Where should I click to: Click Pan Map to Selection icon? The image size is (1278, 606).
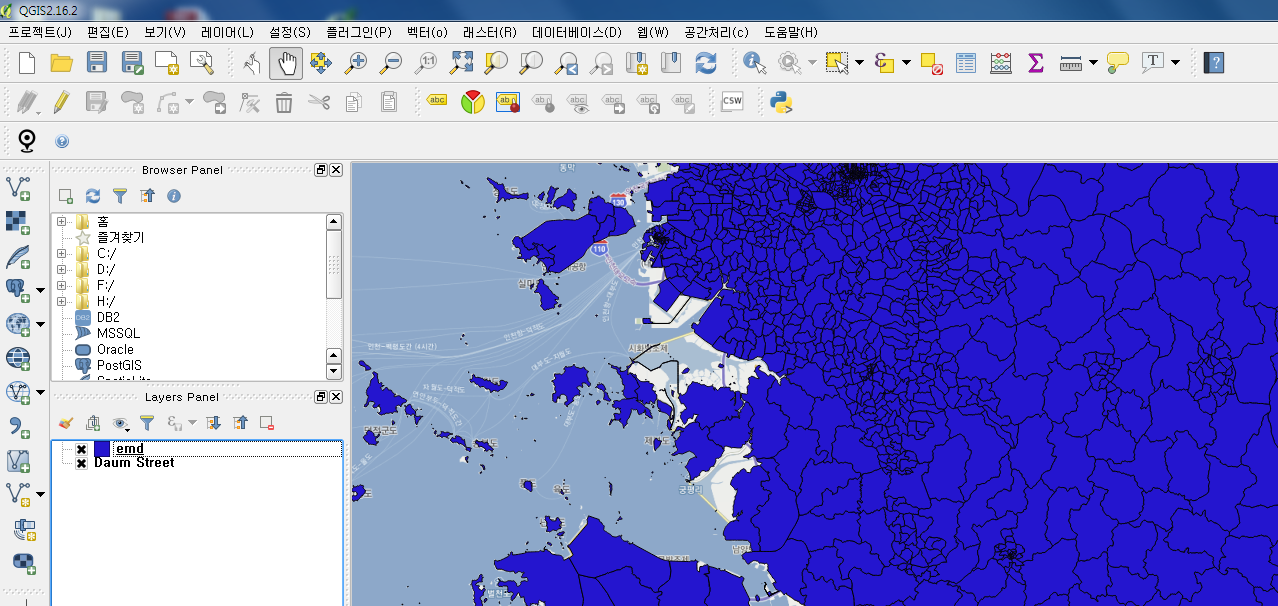[321, 63]
